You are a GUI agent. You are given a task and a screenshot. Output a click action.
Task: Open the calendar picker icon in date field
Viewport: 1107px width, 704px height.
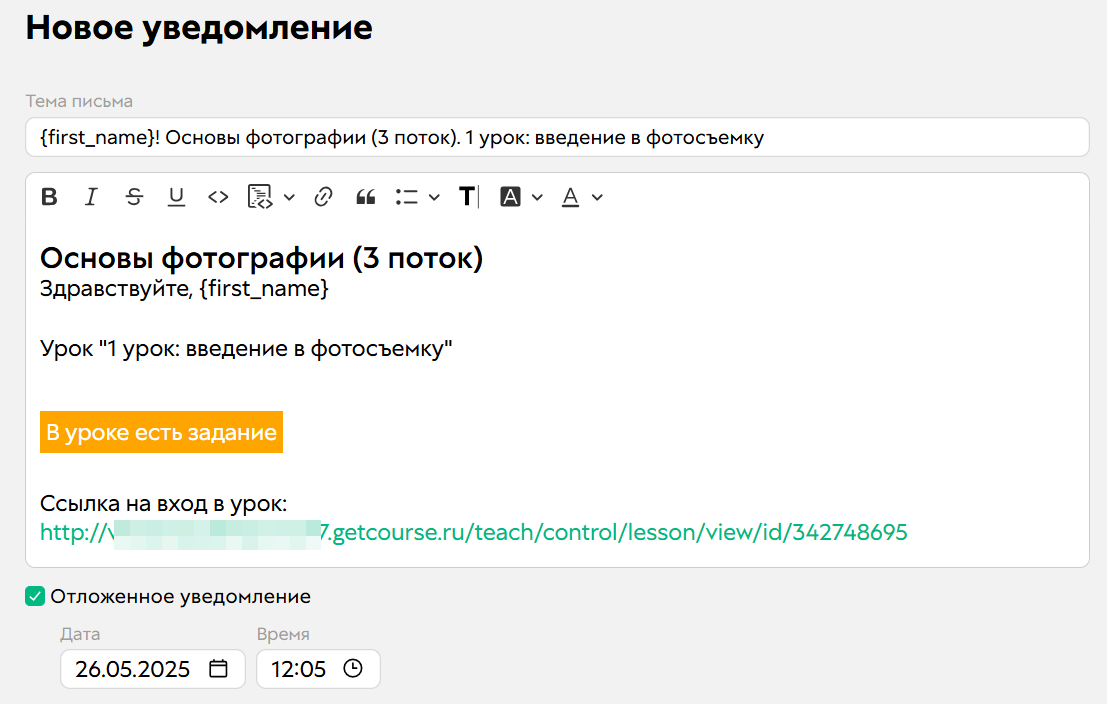pyautogui.click(x=219, y=669)
